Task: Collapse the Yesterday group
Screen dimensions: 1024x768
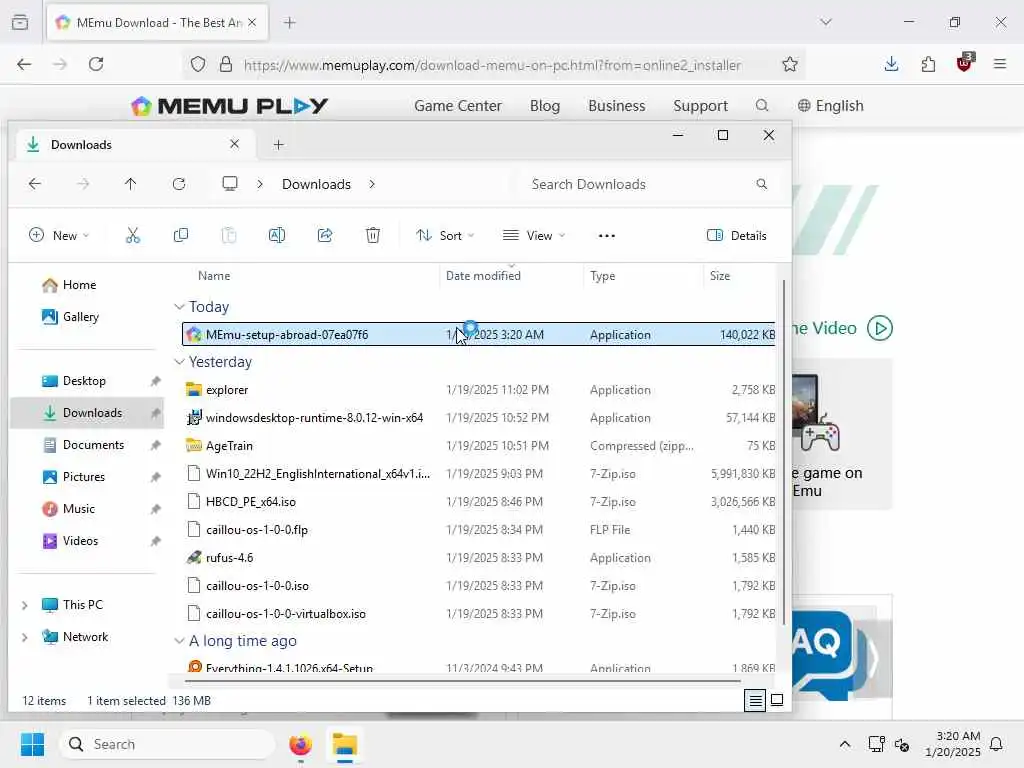Action: (180, 362)
